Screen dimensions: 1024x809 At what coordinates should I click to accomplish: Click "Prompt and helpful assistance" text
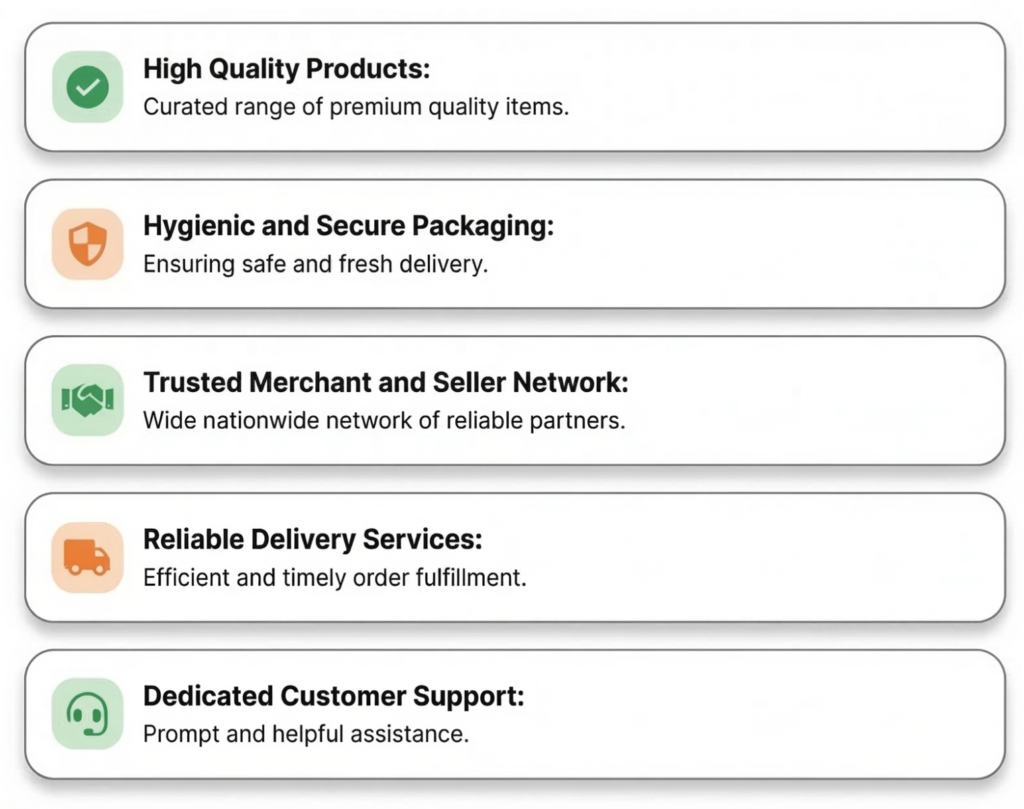pyautogui.click(x=306, y=735)
